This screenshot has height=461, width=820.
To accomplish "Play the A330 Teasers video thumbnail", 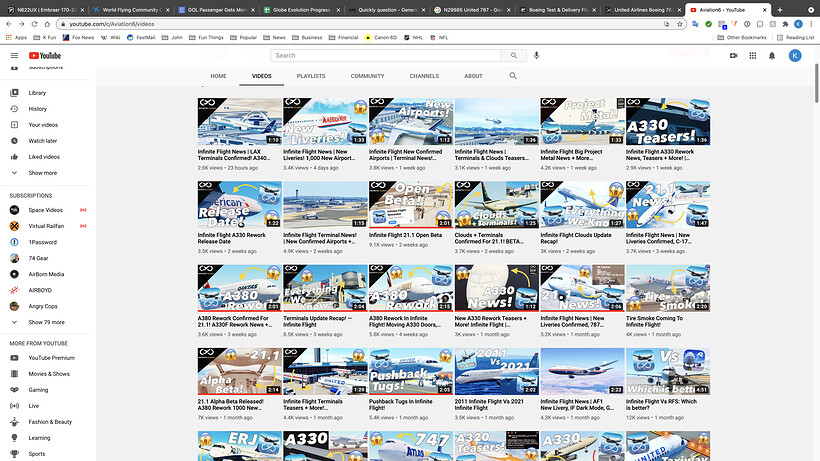I will tap(668, 121).
